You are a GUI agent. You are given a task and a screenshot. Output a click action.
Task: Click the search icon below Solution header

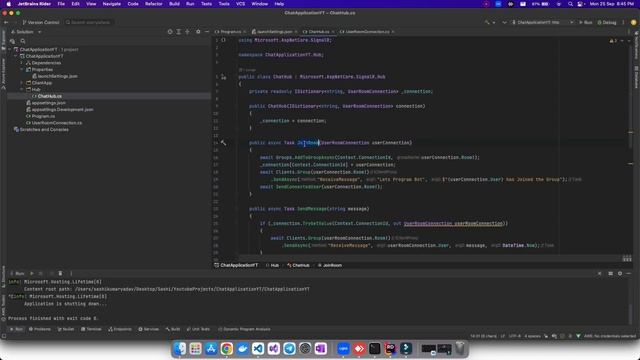pyautogui.click(x=23, y=41)
